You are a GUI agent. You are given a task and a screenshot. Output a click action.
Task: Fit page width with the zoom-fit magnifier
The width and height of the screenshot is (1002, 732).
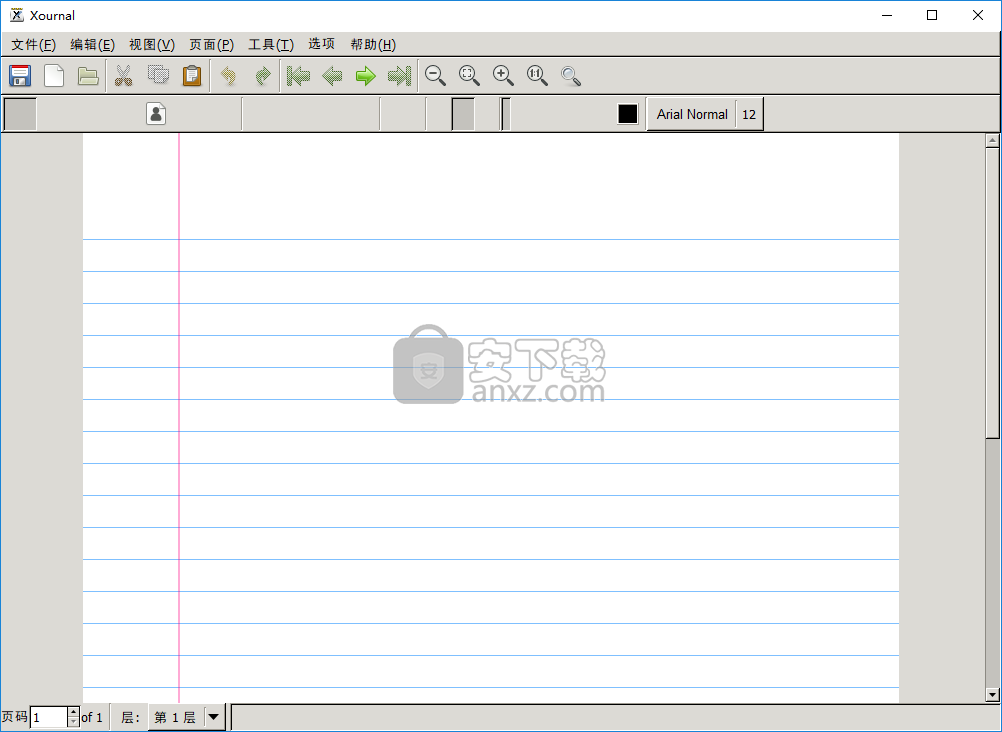click(x=469, y=75)
